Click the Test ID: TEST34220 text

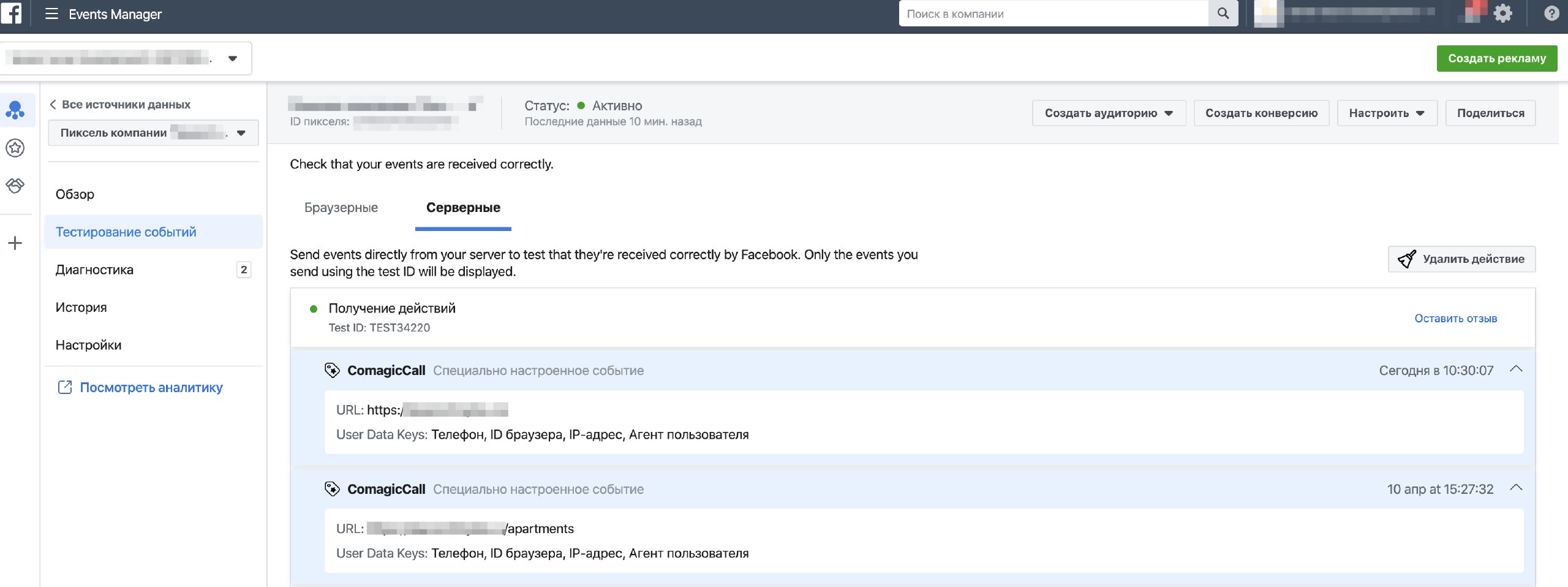pos(379,328)
